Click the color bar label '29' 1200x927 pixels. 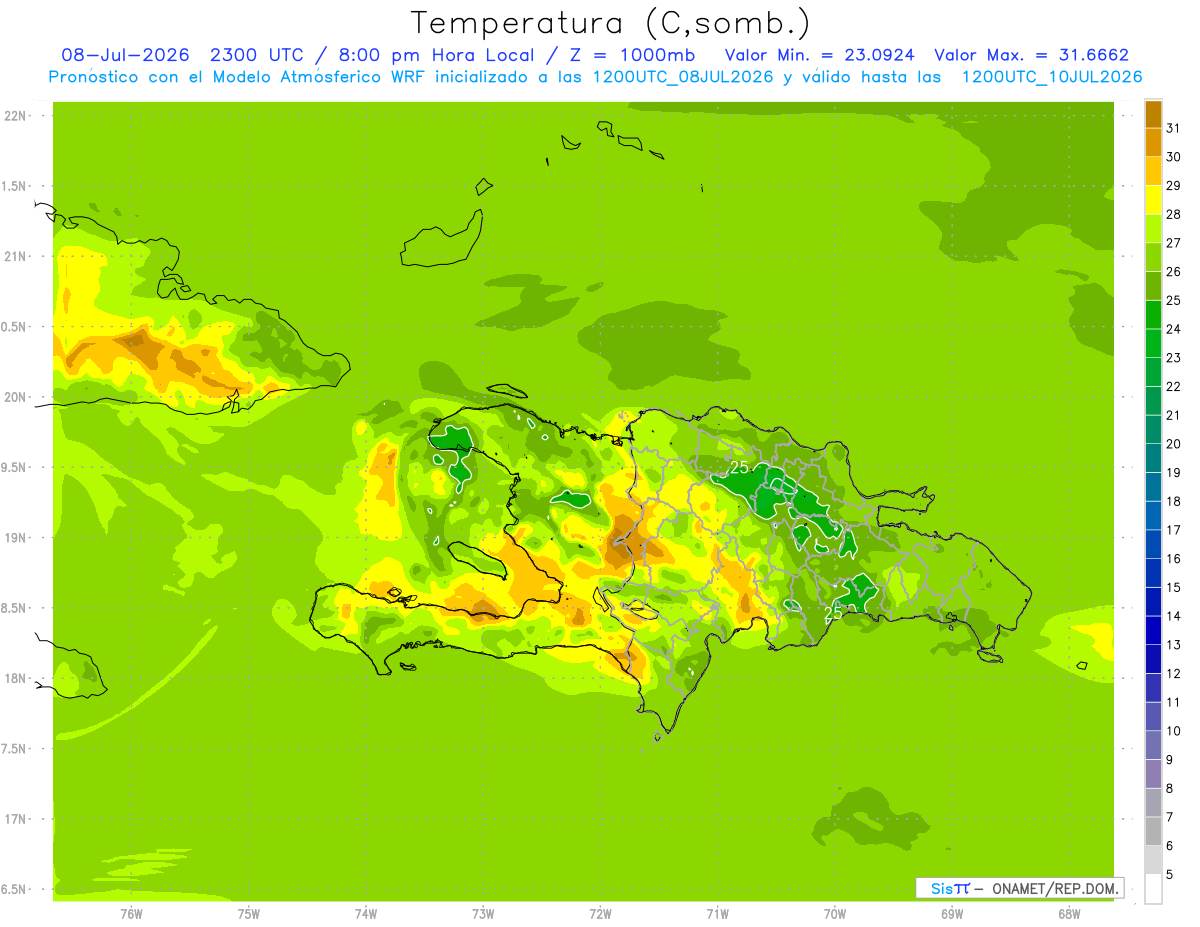(1173, 185)
